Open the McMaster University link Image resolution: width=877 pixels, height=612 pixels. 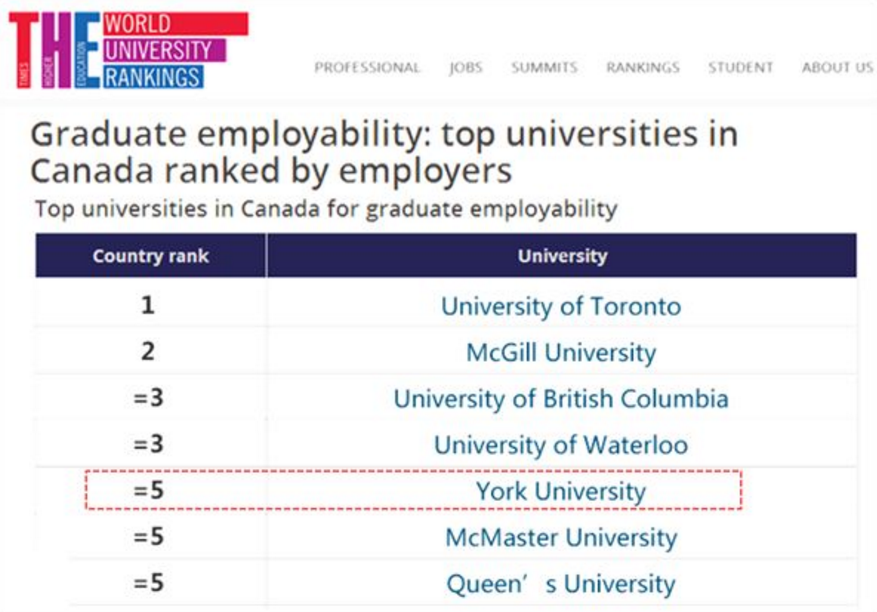(x=561, y=537)
